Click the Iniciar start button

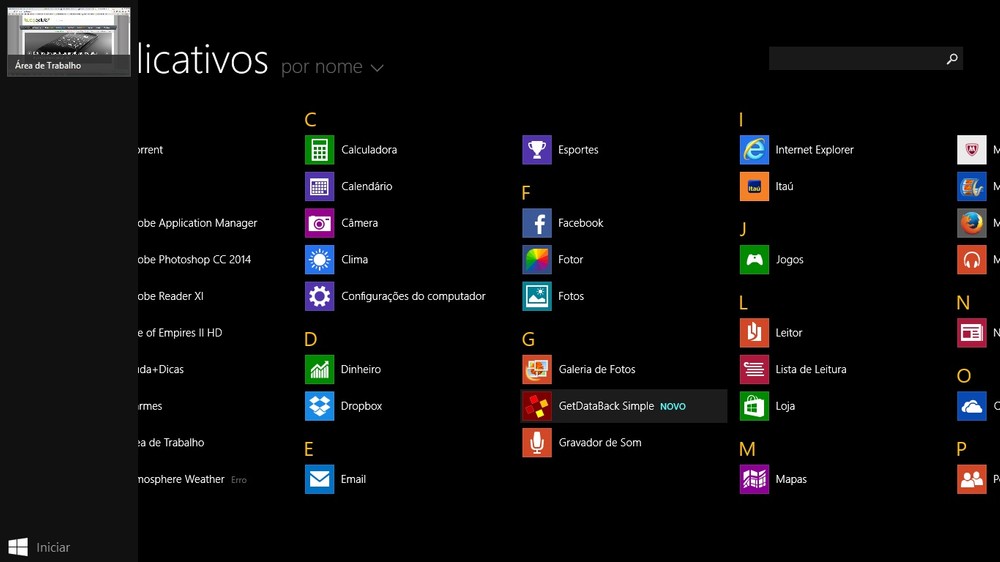[40, 547]
